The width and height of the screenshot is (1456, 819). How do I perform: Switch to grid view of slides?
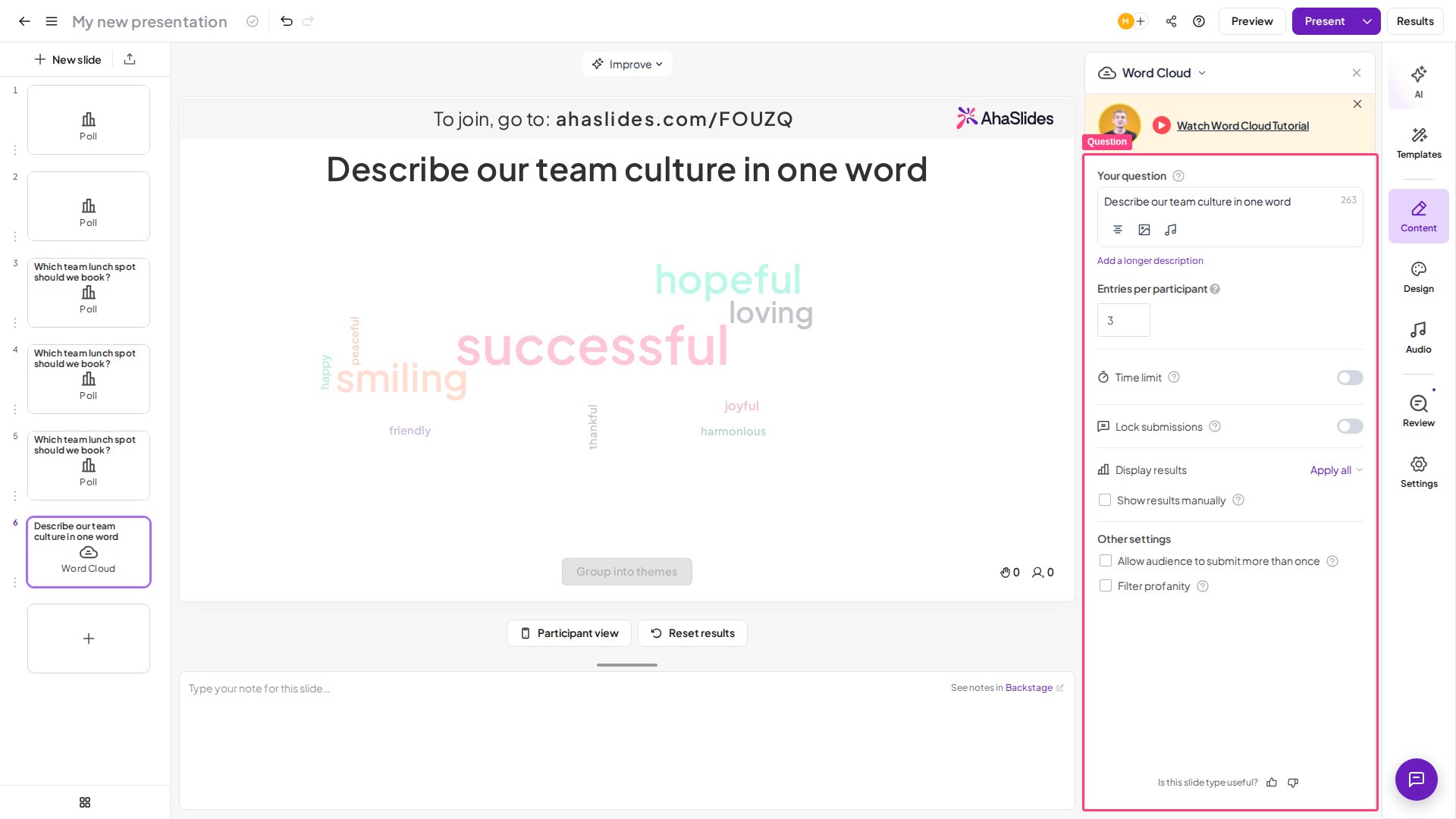coord(85,802)
